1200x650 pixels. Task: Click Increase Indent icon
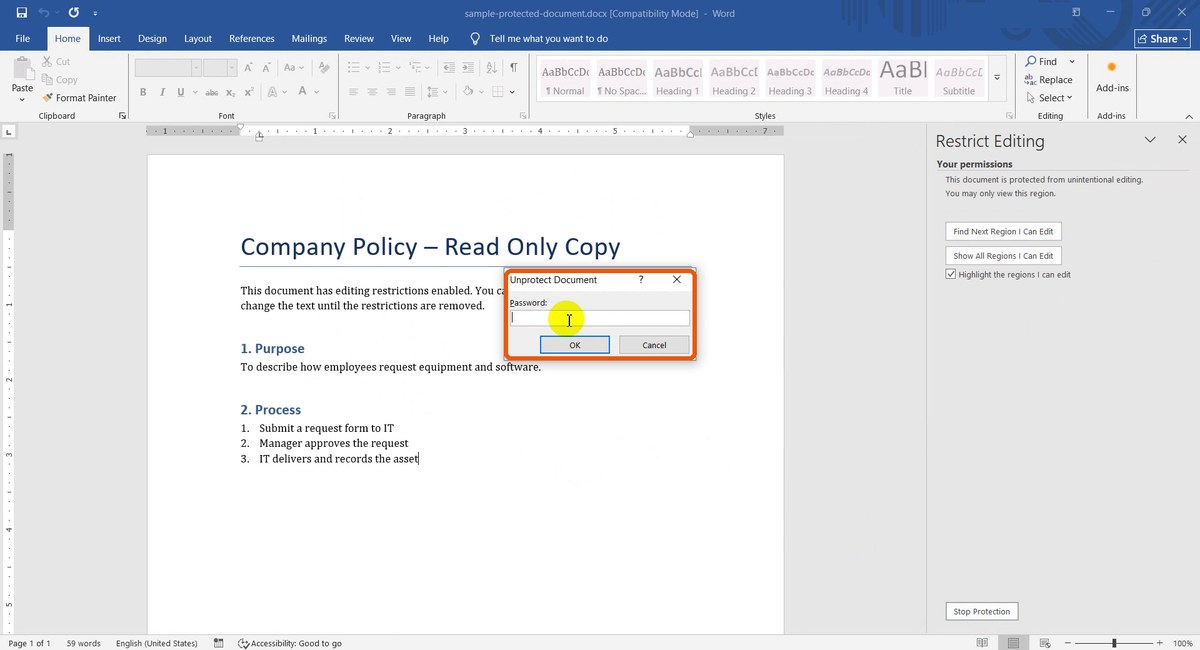[x=467, y=68]
